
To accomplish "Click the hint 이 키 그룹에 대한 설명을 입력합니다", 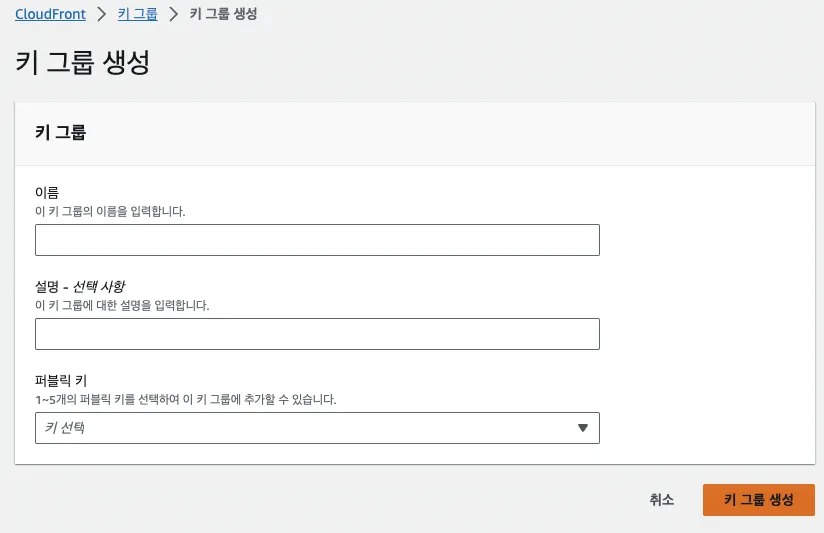I will [x=122, y=305].
